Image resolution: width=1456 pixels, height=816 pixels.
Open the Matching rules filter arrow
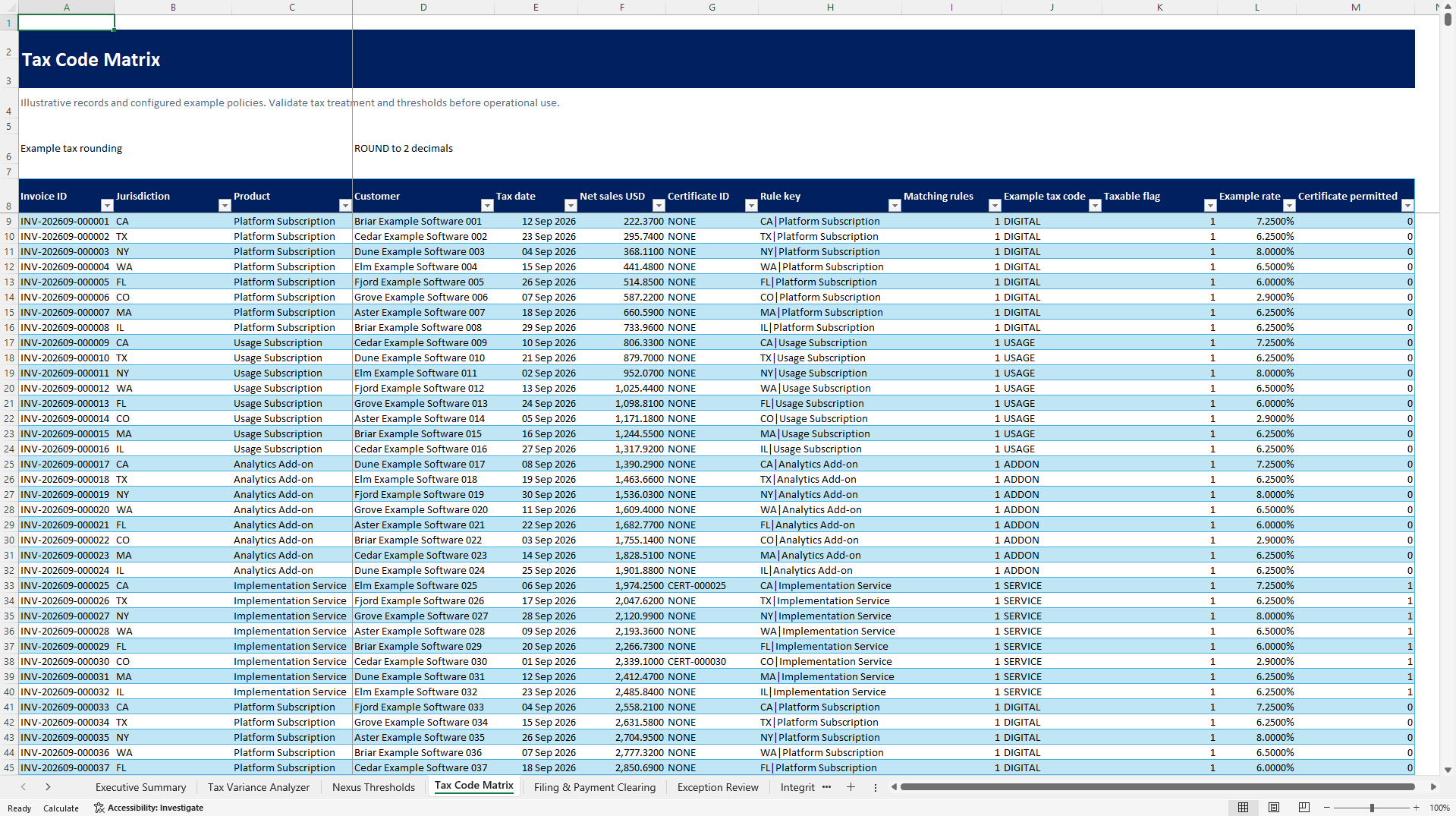[x=995, y=206]
